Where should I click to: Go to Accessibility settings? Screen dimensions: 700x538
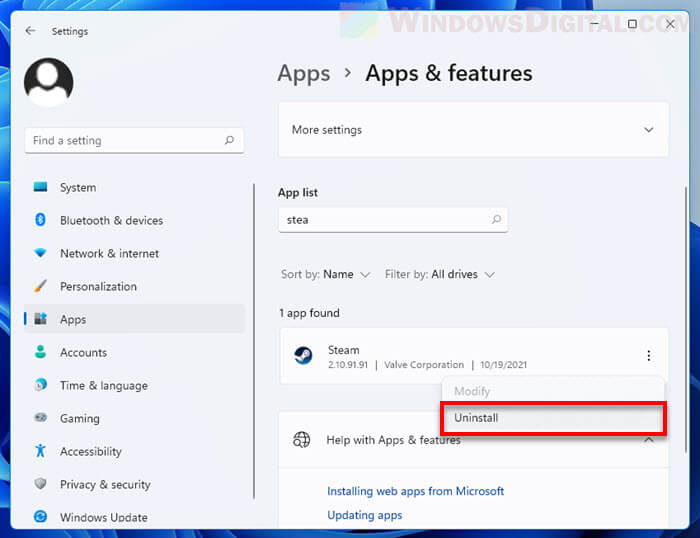click(x=91, y=452)
